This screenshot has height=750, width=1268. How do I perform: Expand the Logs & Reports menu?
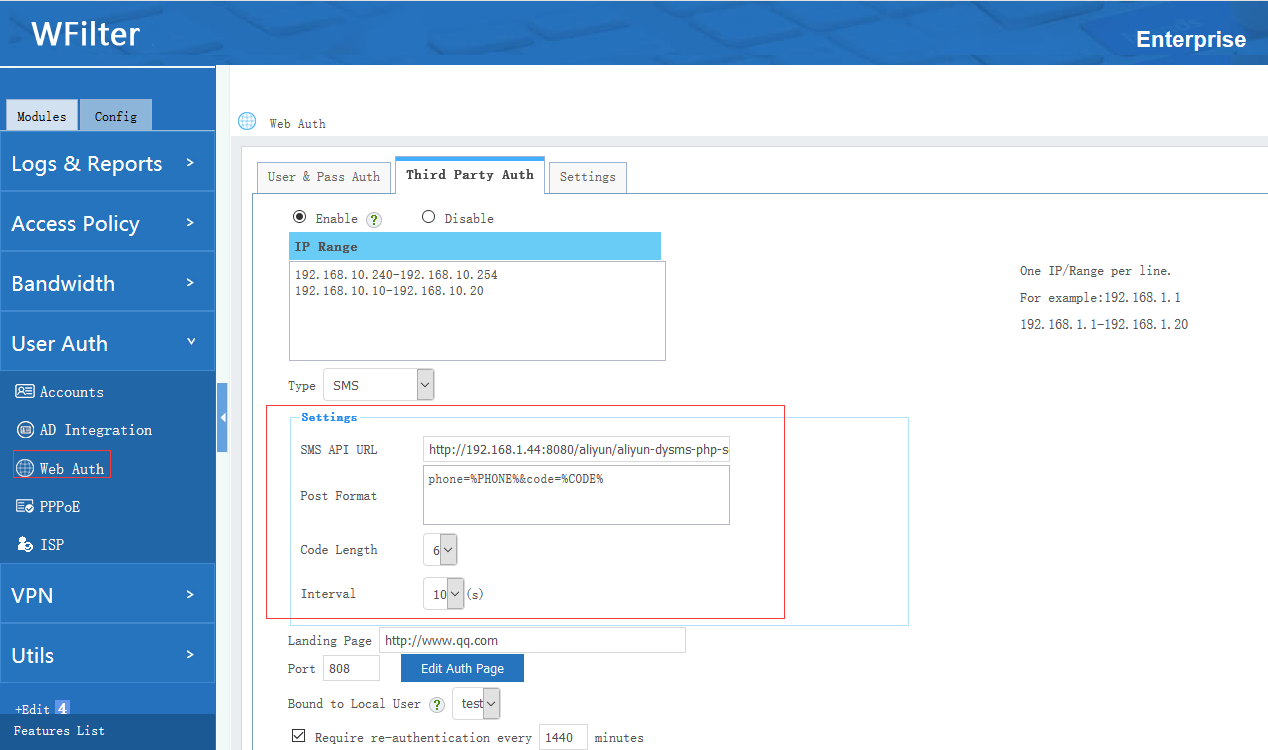107,164
